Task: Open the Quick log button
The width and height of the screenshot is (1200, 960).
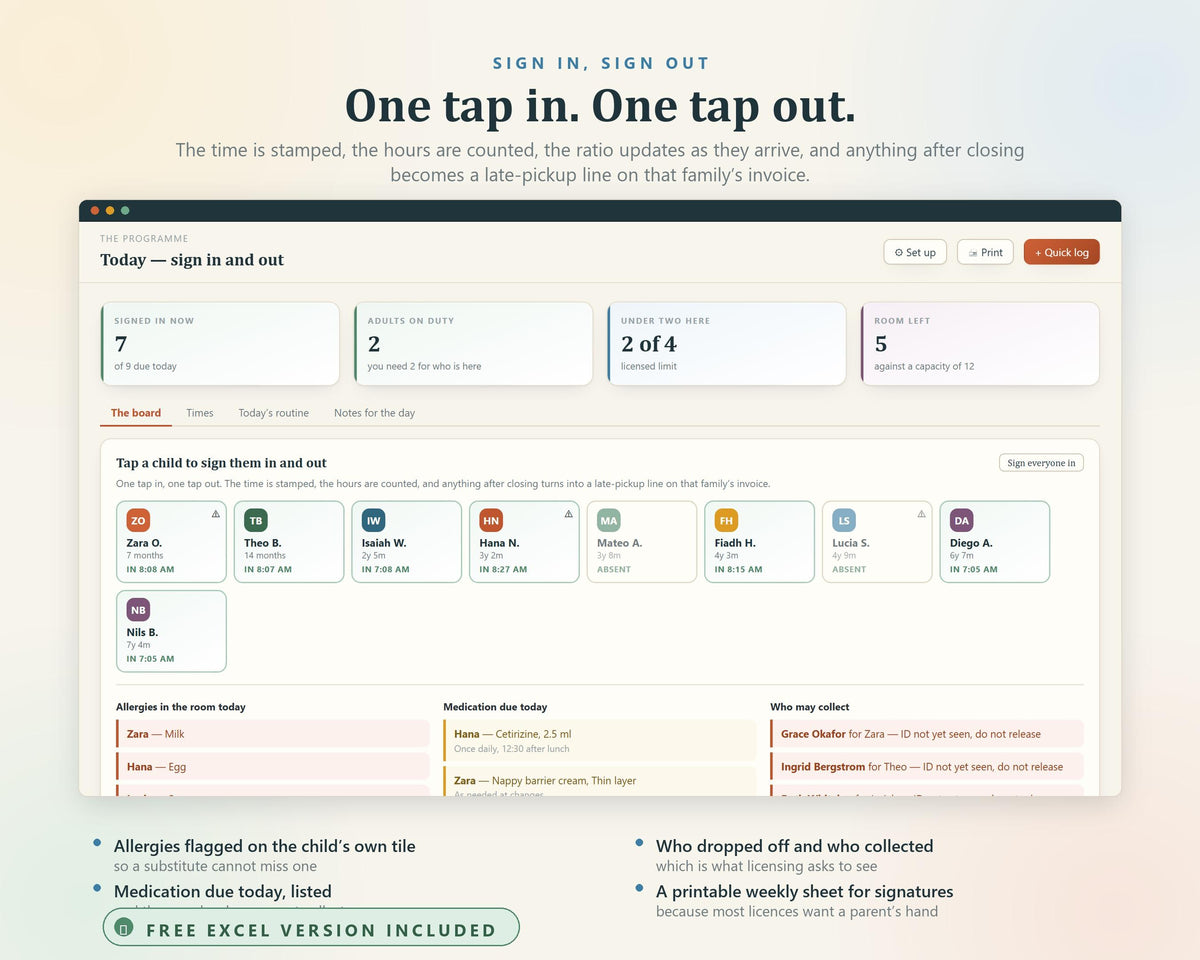Action: click(1061, 252)
